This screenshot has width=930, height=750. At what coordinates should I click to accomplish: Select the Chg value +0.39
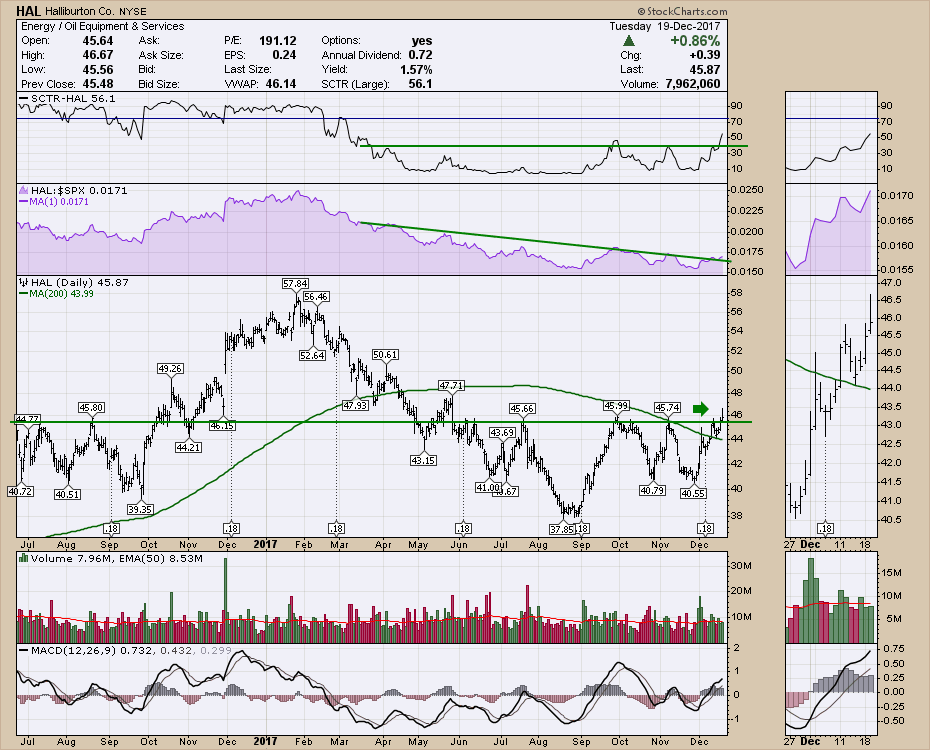coord(705,55)
